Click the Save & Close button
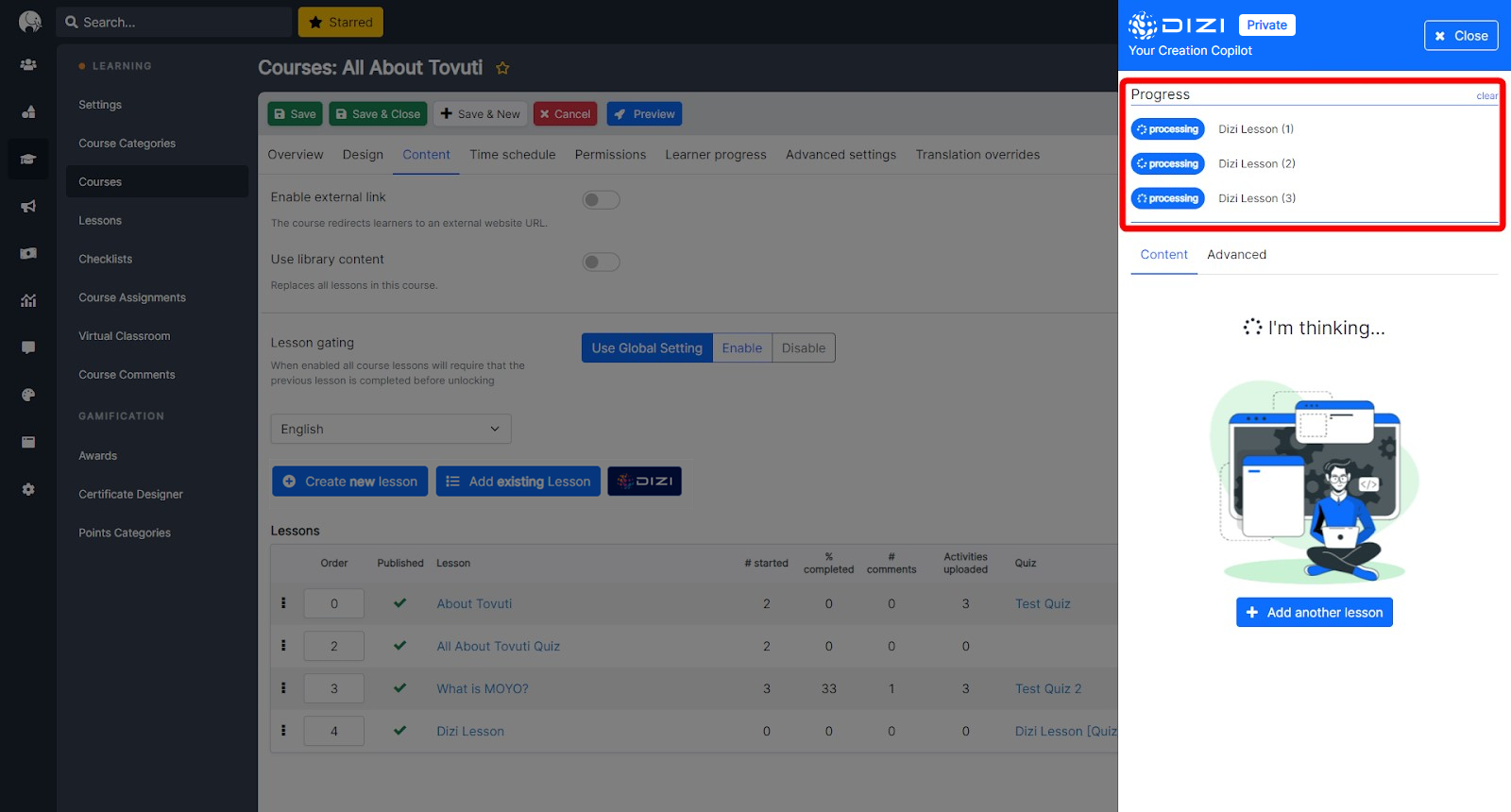The width and height of the screenshot is (1511, 812). coord(378,114)
